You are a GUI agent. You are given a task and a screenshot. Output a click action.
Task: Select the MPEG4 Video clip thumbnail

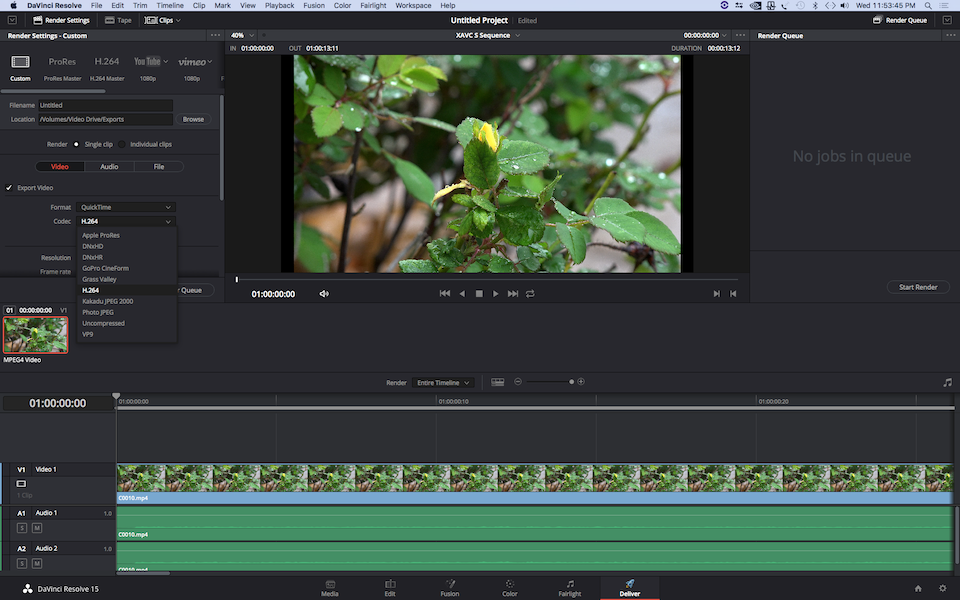[x=36, y=335]
